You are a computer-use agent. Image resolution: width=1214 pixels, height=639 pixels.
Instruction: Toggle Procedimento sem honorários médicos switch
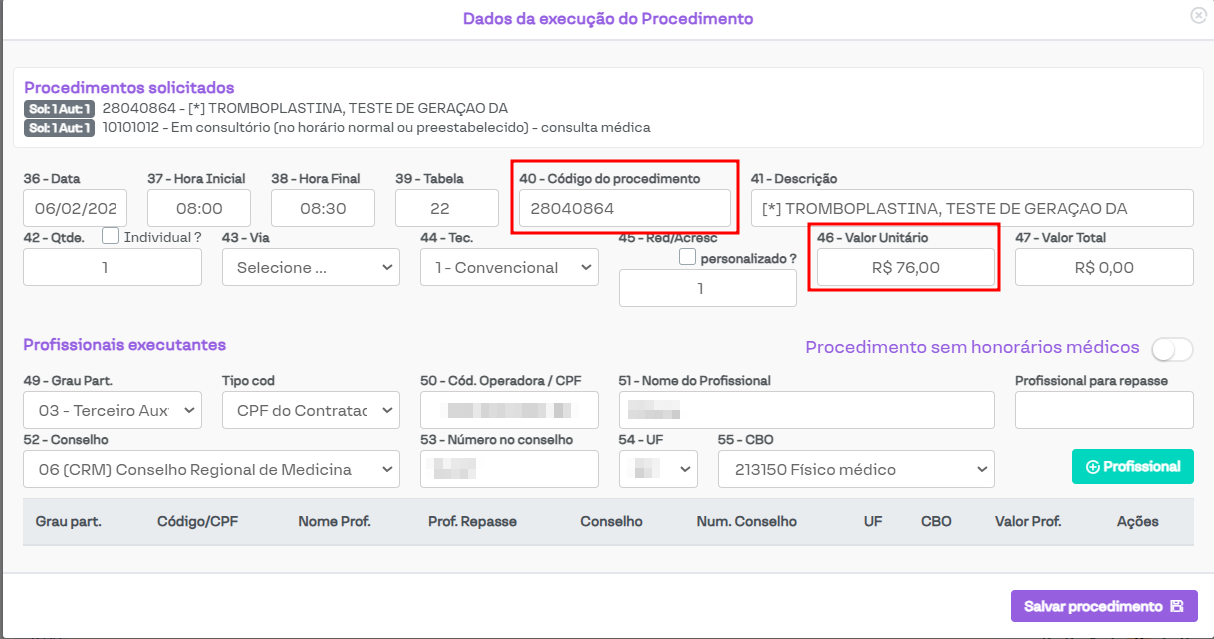1172,348
